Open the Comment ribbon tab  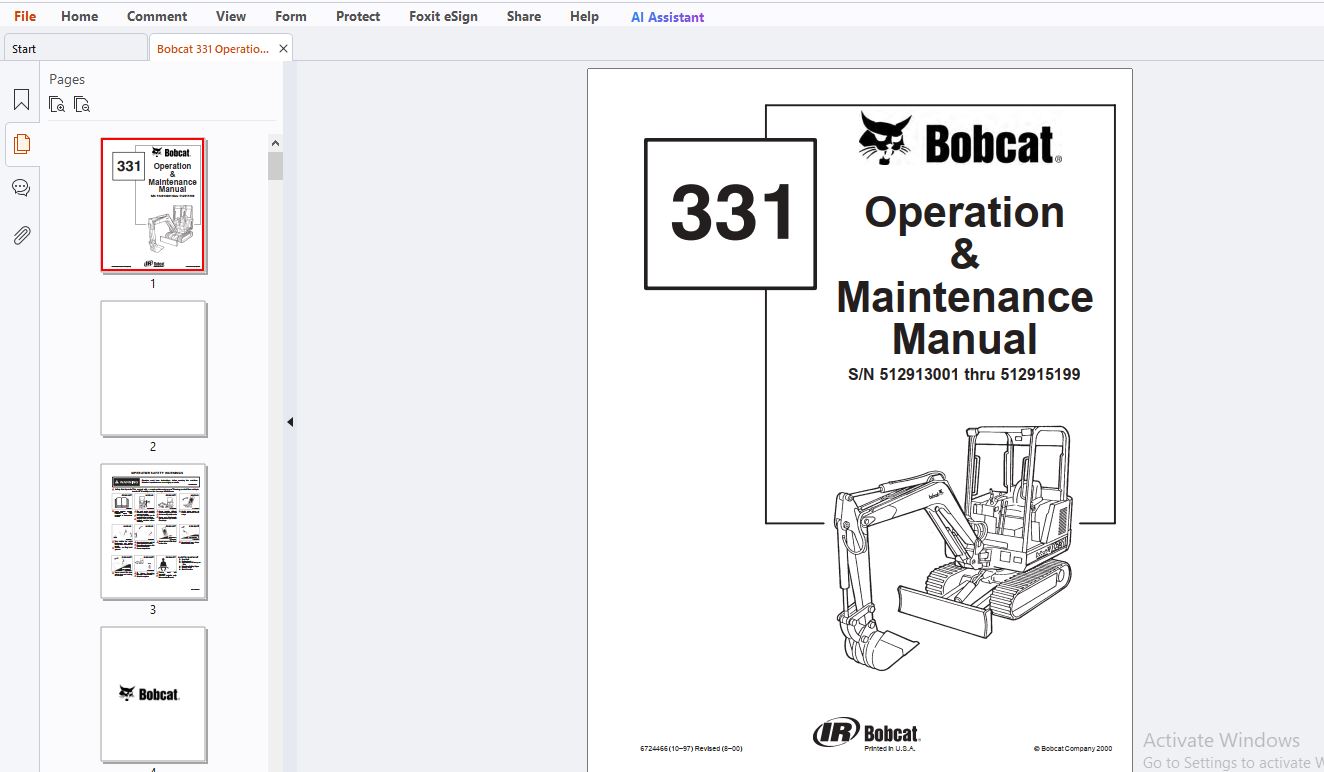(x=157, y=16)
